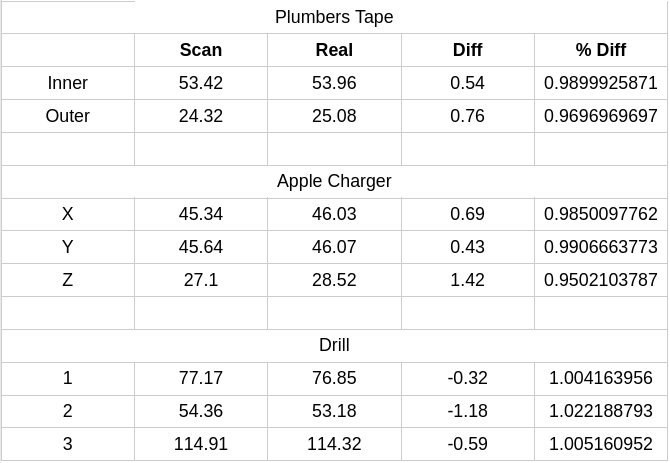This screenshot has height=463, width=670.
Task: Select cell containing 53.96
Action: 334,83
